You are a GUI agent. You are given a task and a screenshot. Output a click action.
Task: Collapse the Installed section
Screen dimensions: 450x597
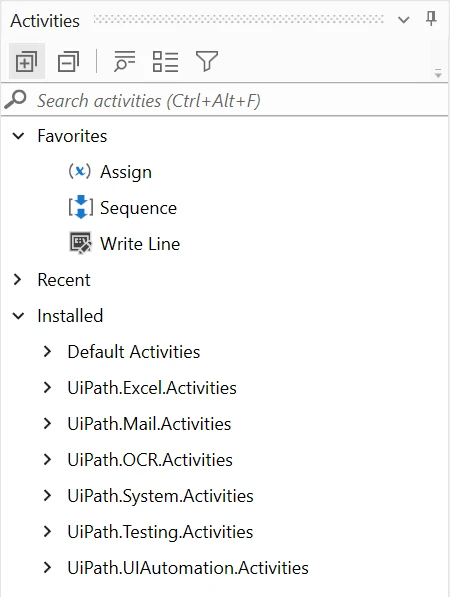18,316
